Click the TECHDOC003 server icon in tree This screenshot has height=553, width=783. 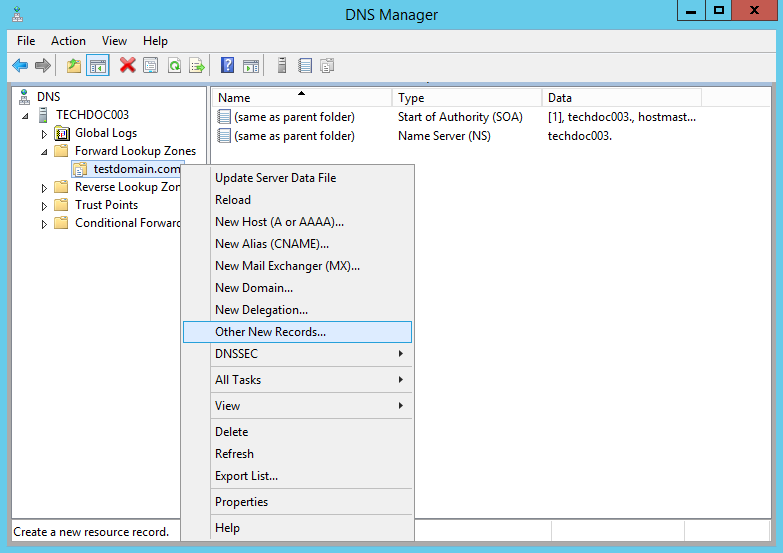point(43,115)
